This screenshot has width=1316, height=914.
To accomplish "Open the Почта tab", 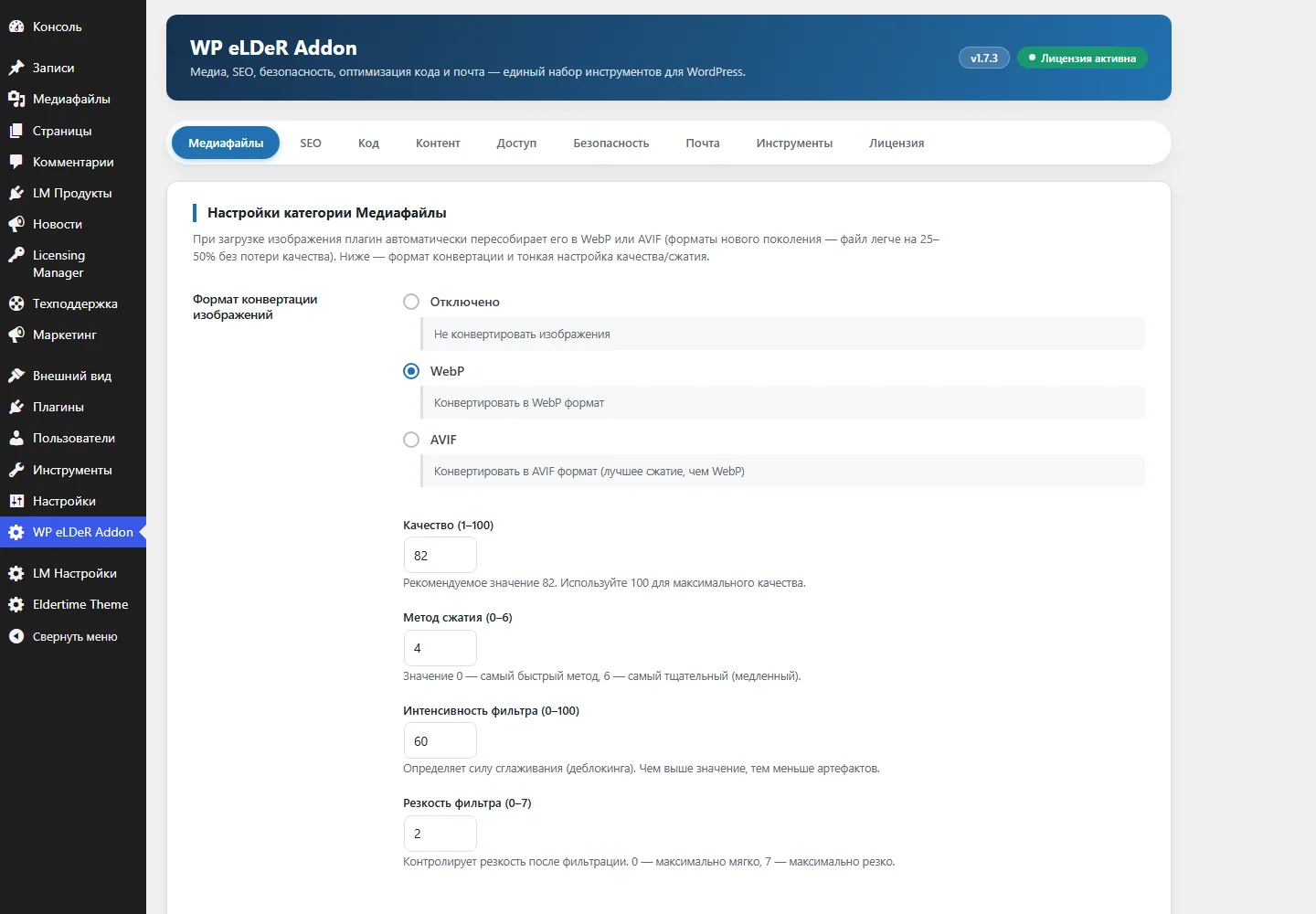I will 703,143.
